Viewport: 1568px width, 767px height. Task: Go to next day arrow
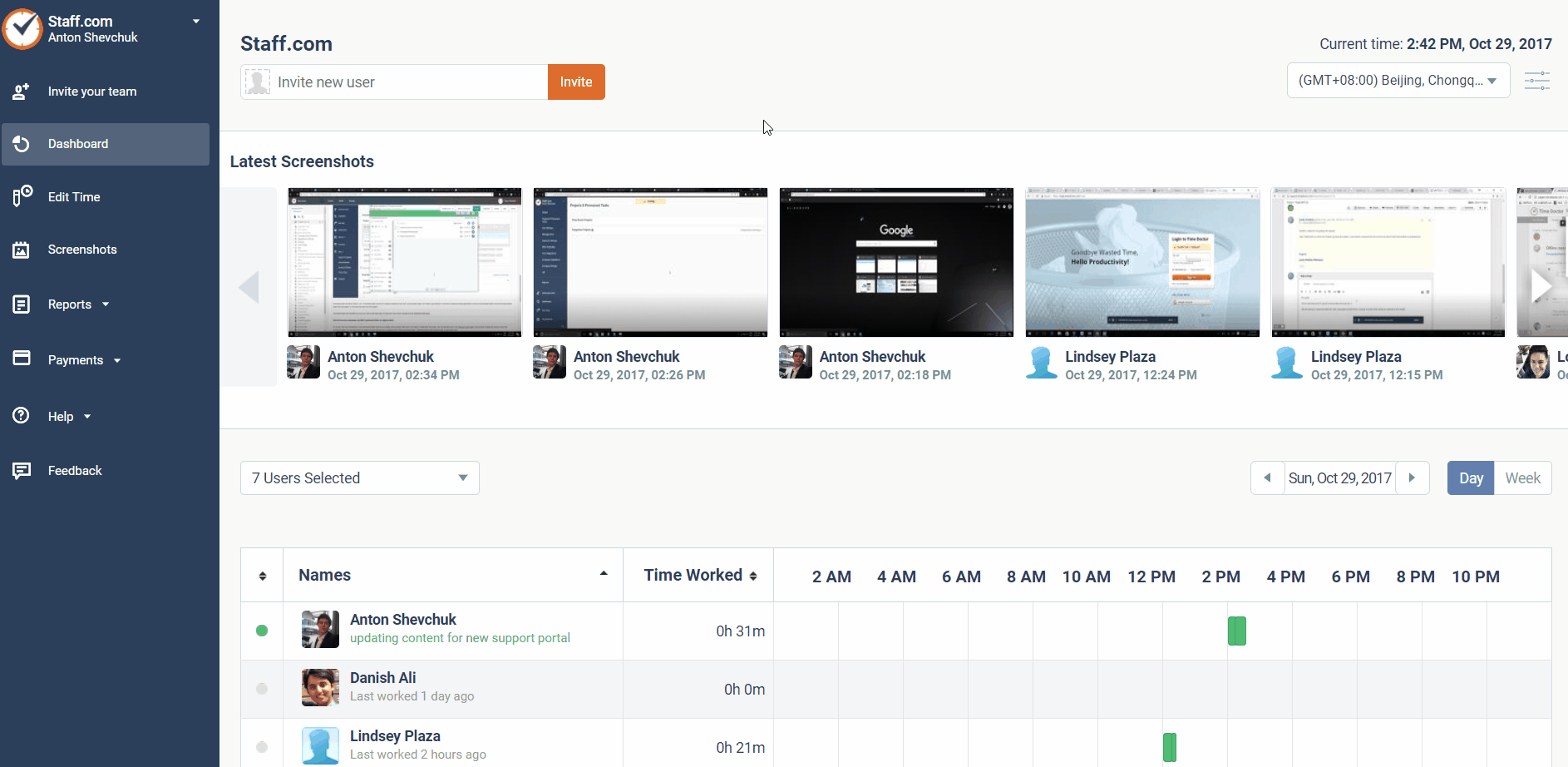coord(1412,478)
